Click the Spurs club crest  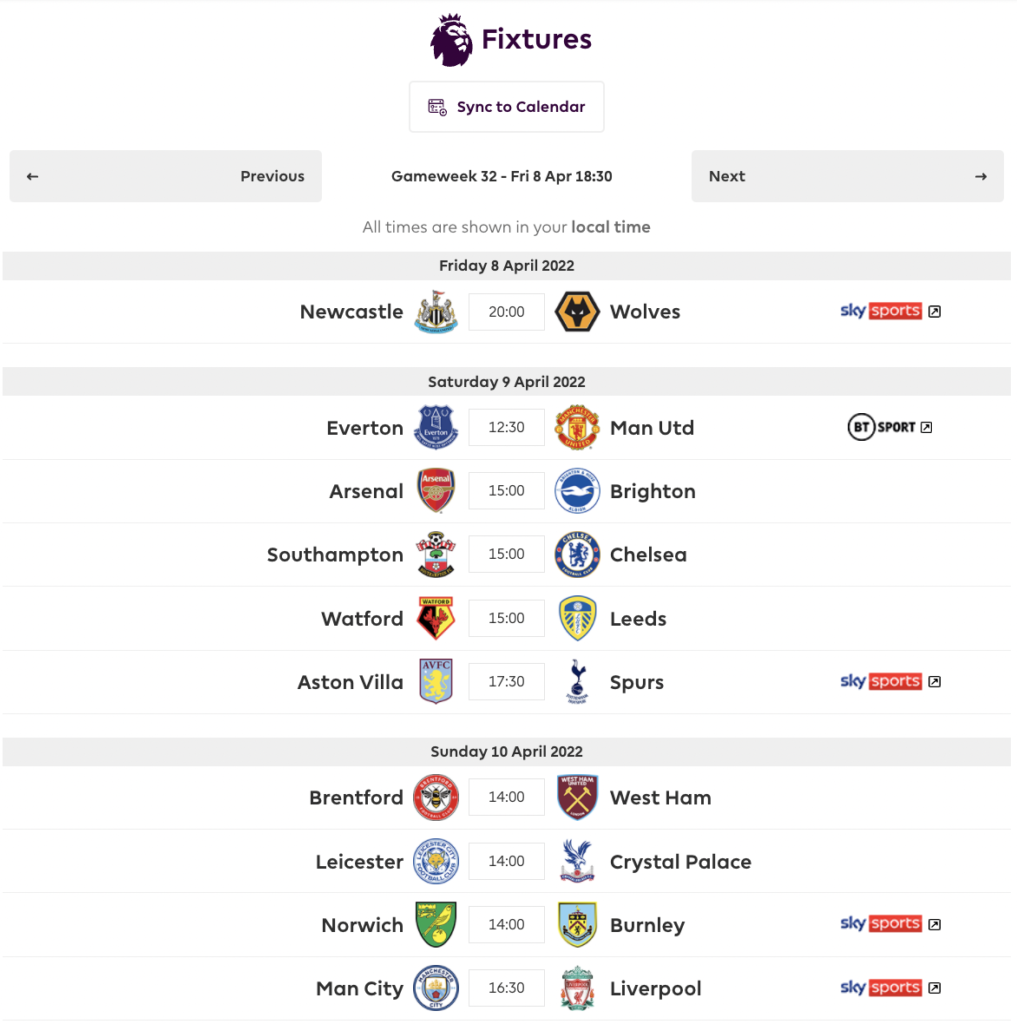(577, 681)
